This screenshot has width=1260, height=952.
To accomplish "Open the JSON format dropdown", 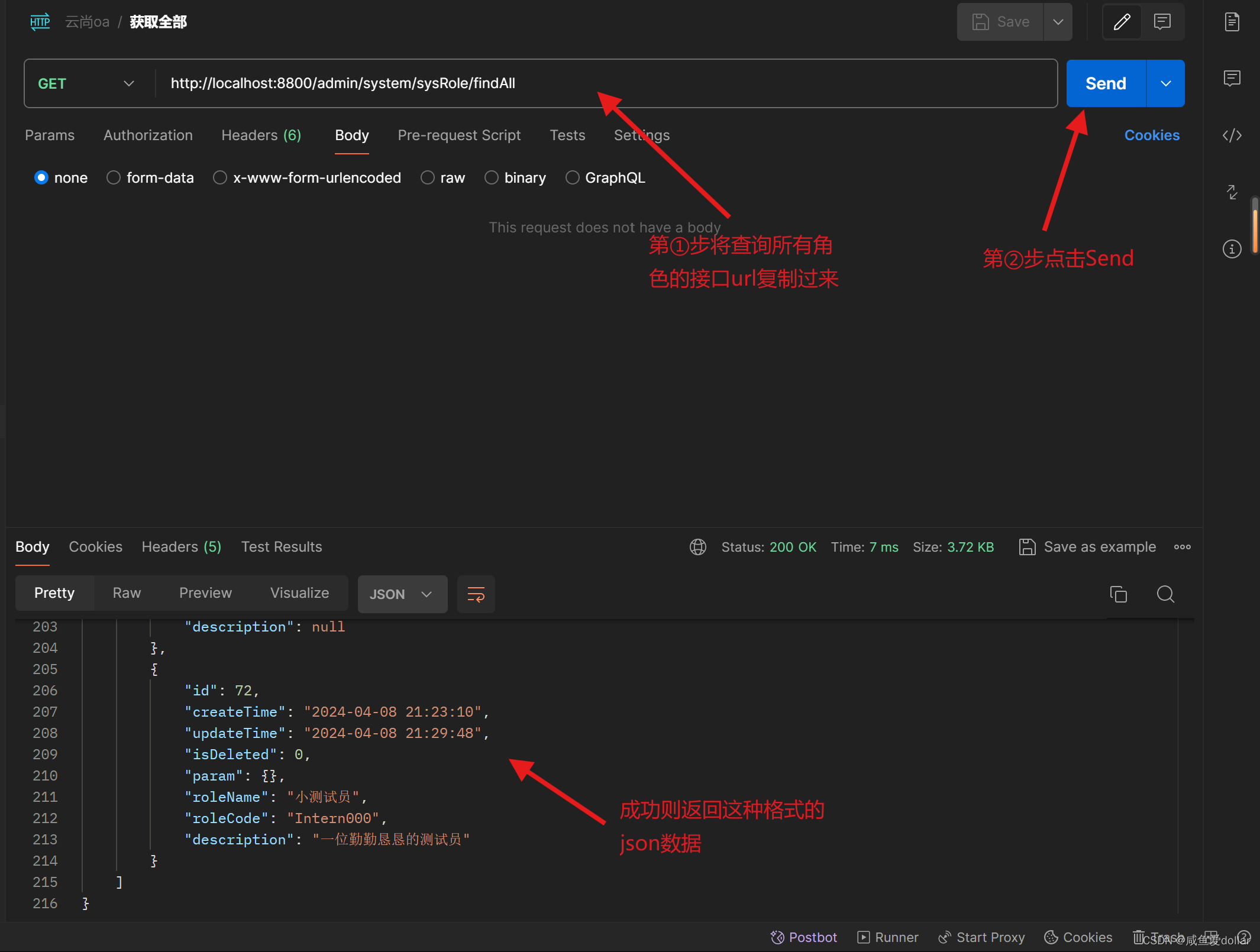I will pos(402,594).
